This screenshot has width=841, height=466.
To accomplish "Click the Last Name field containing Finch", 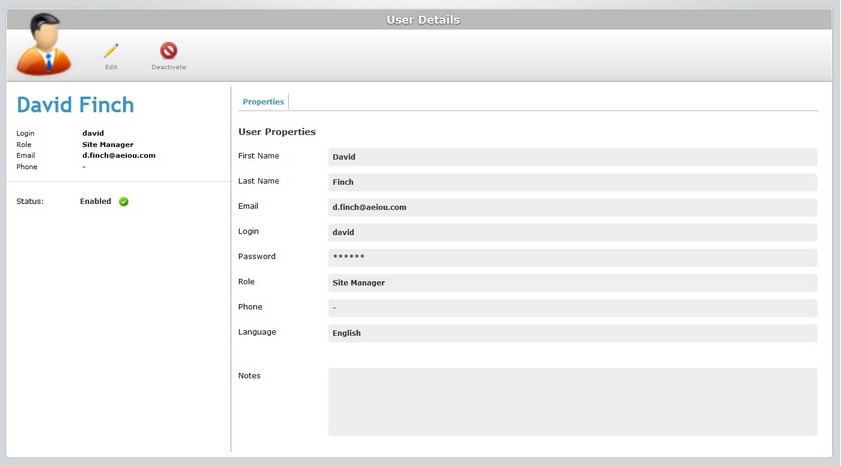I will (572, 182).
